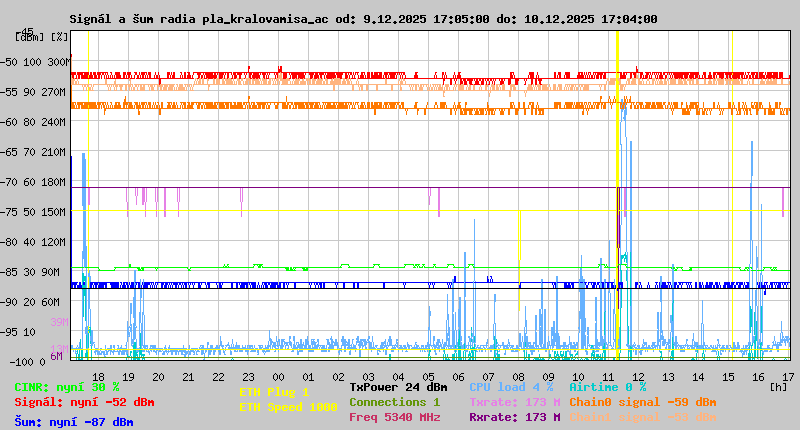
Task: Click the 'TxPower 24 dBm' legend label
Action: pos(398,387)
